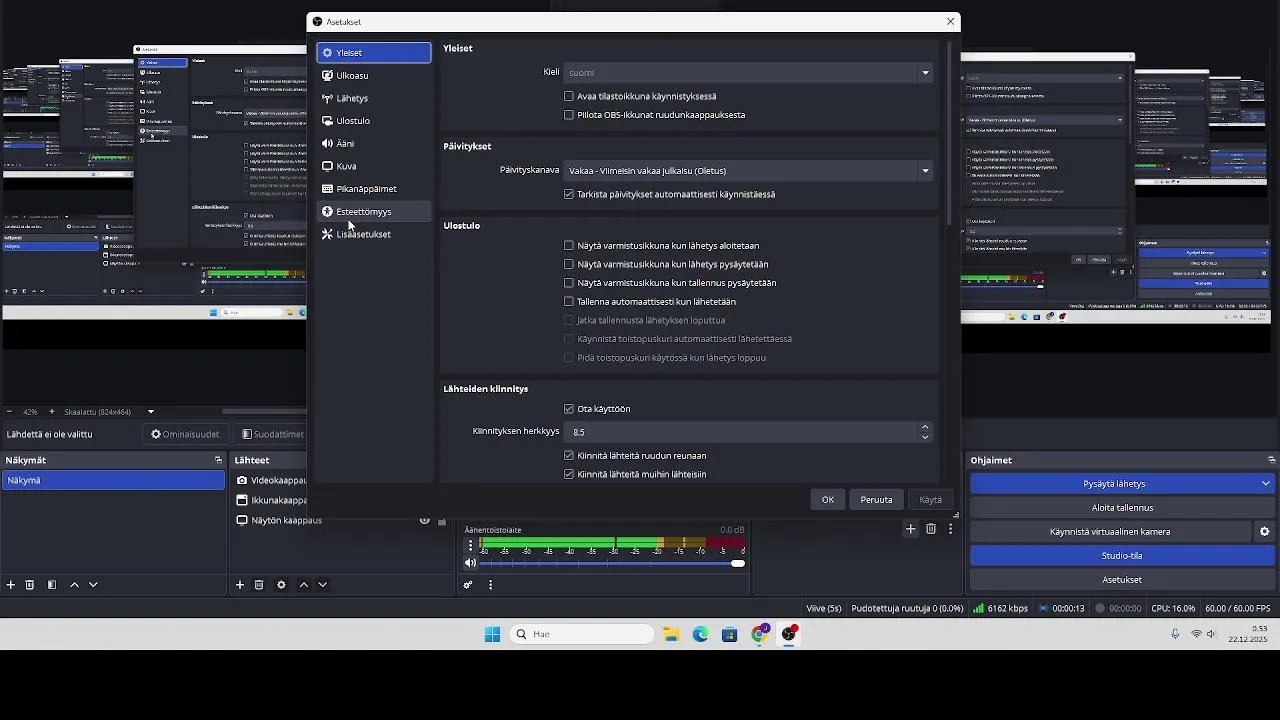
Task: Add a new scene with plus icon
Action: tap(11, 585)
